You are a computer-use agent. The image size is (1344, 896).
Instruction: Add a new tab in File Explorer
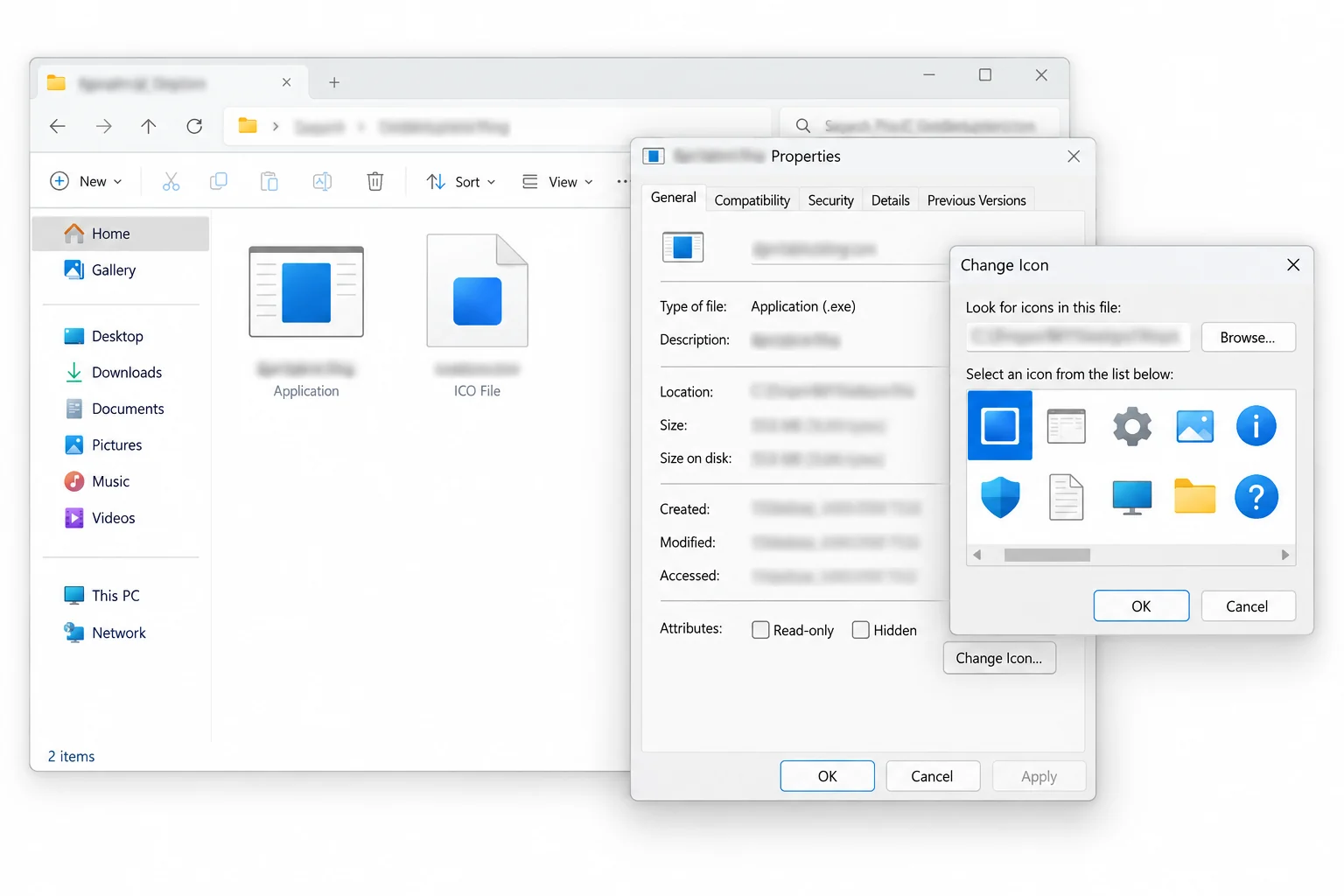tap(334, 82)
